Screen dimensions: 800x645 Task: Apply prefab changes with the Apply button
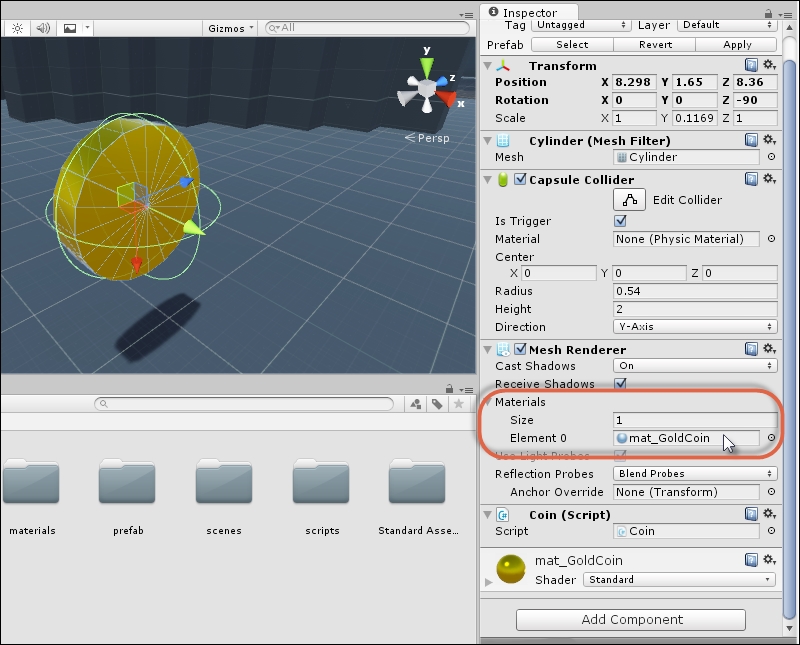click(x=737, y=44)
